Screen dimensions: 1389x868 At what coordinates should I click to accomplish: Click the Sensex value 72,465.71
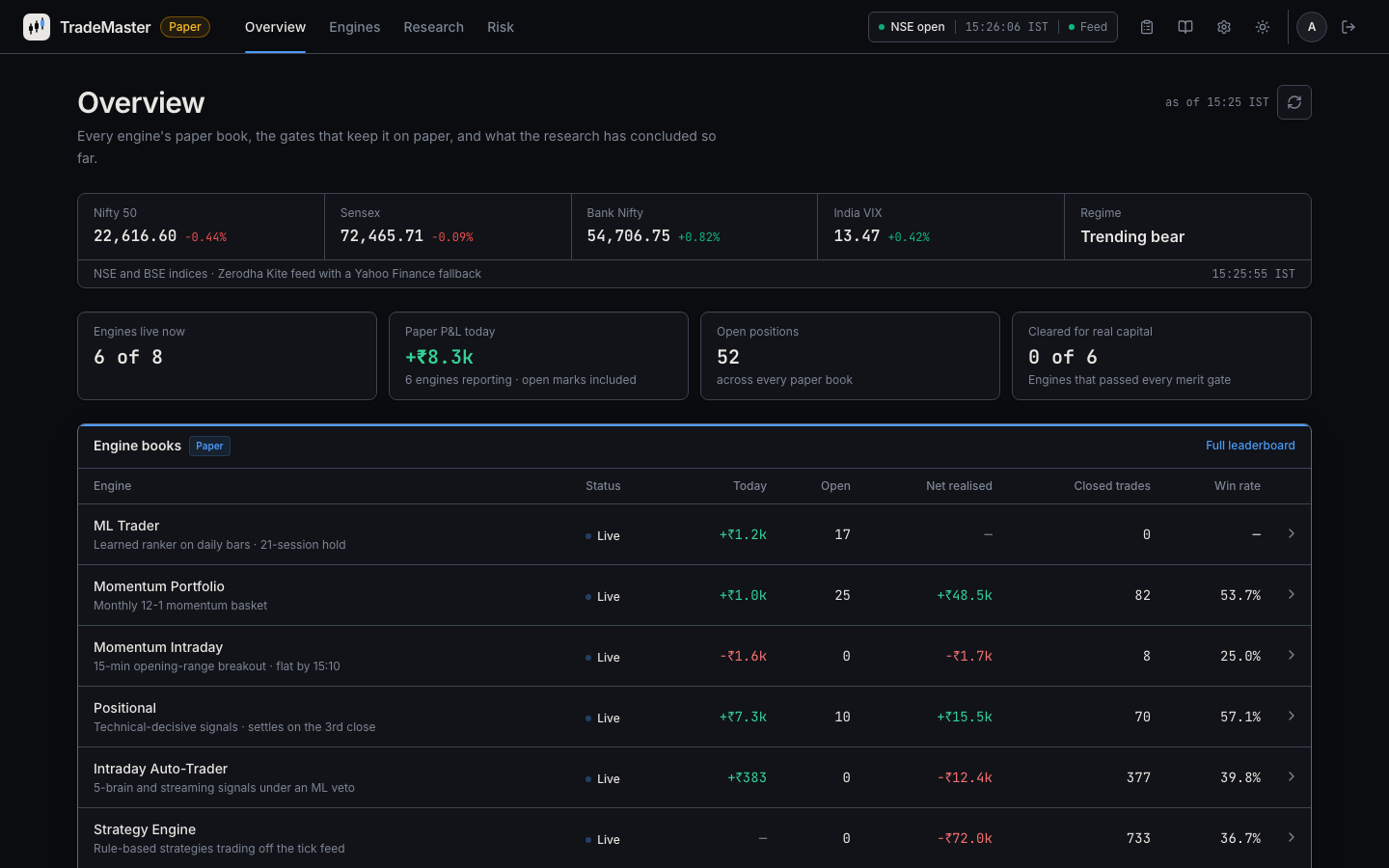click(382, 236)
